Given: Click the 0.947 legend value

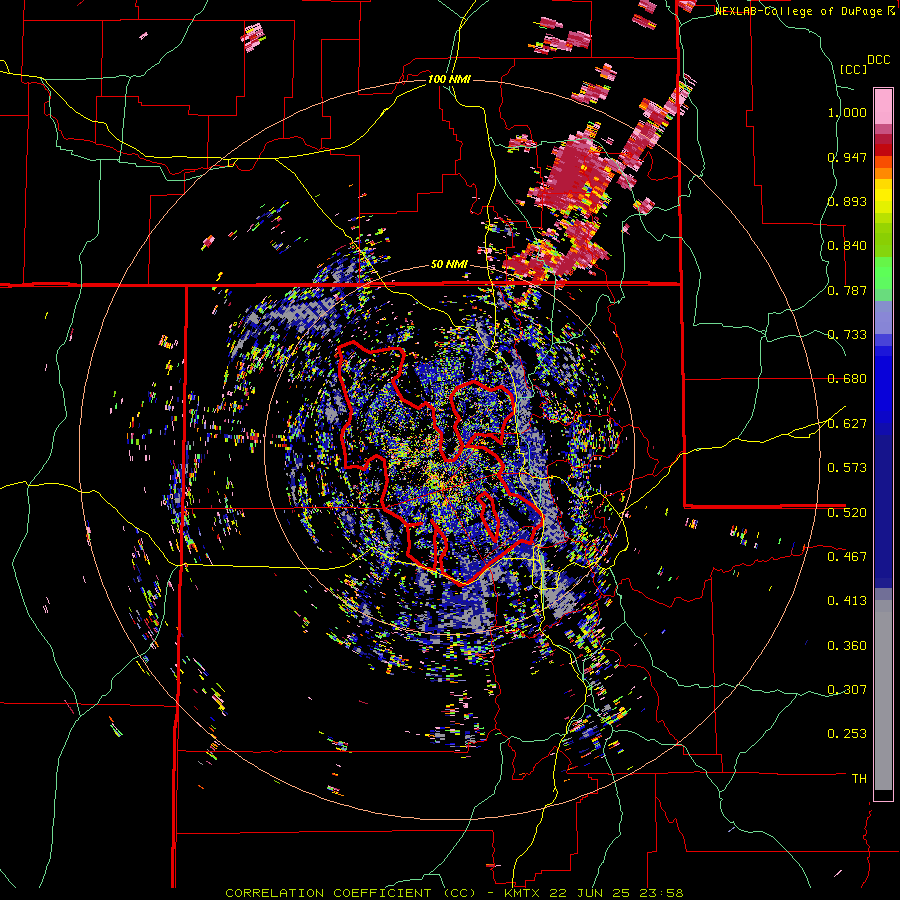Looking at the screenshot, I should pos(847,157).
